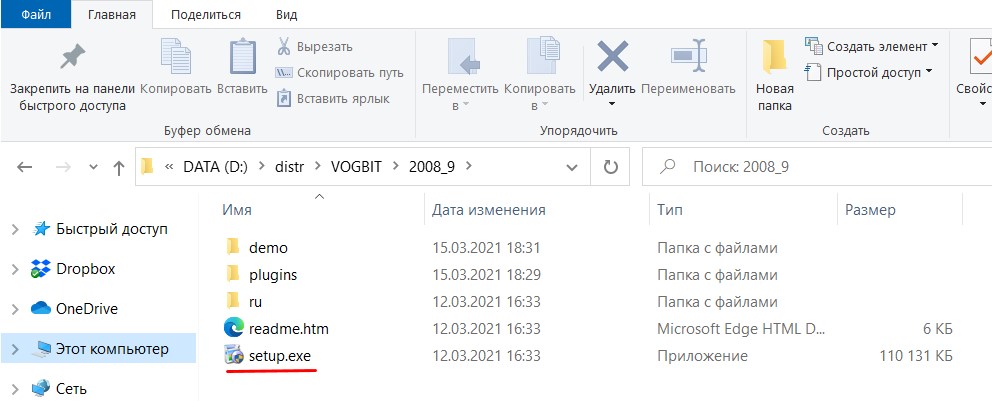Click the 15.03.2021 18:31 date cell

pyautogui.click(x=486, y=247)
